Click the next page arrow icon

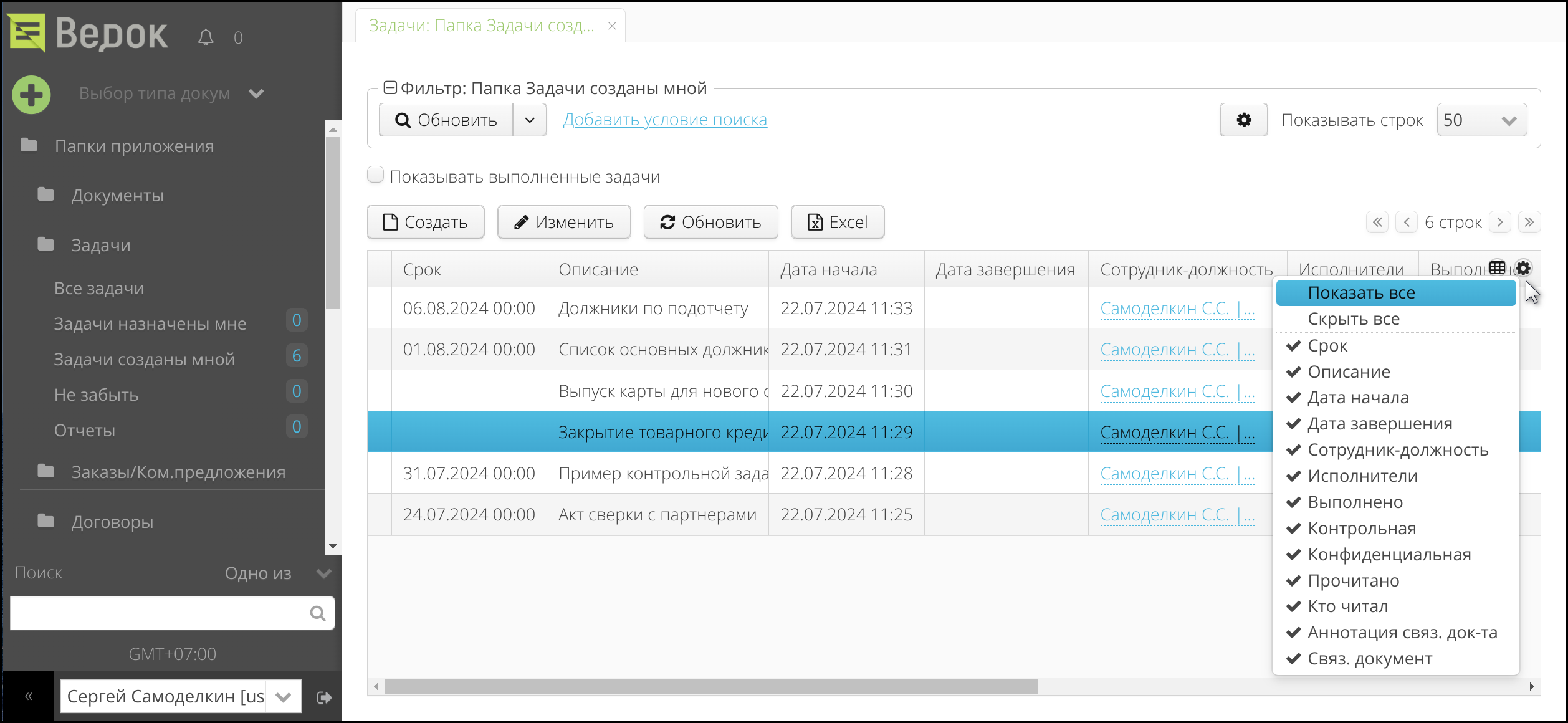pos(1500,222)
